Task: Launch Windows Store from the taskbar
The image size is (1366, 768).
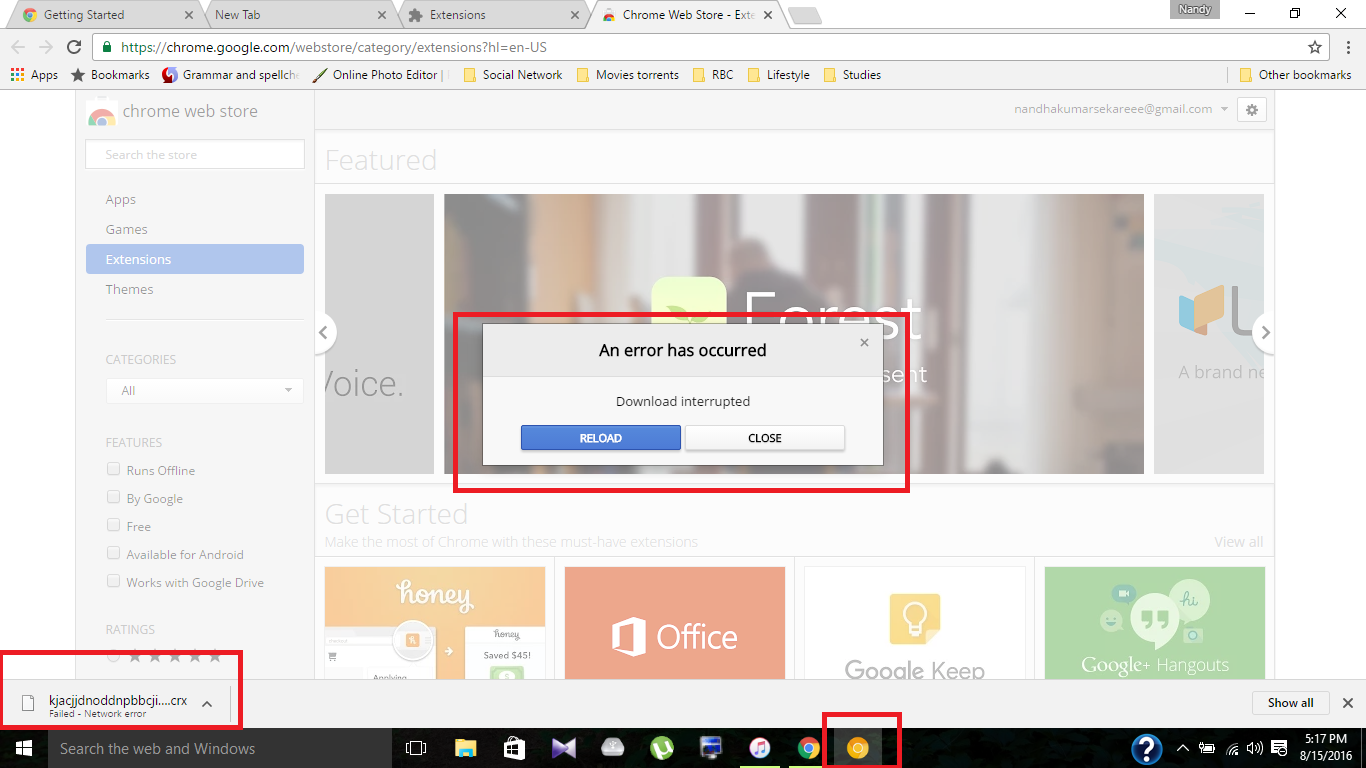Action: point(514,748)
